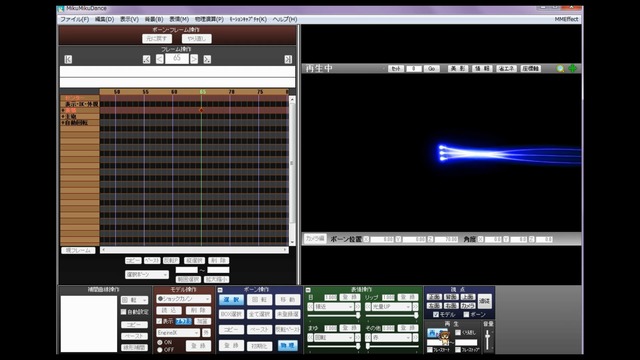Open the ファイル(F) menu
The width and height of the screenshot is (640, 360).
(75, 19)
